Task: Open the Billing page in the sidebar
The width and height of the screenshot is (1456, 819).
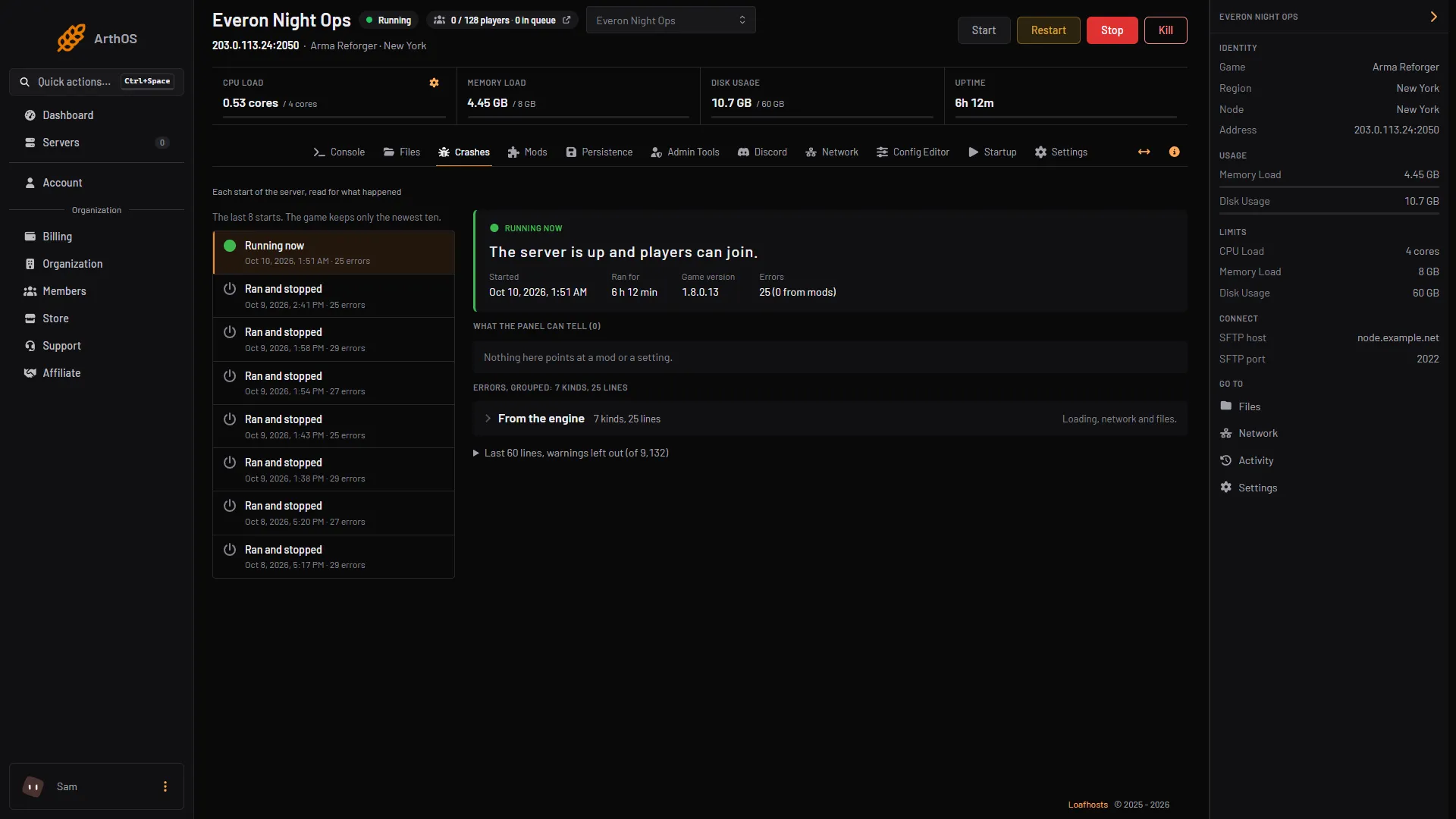Action: [96, 237]
